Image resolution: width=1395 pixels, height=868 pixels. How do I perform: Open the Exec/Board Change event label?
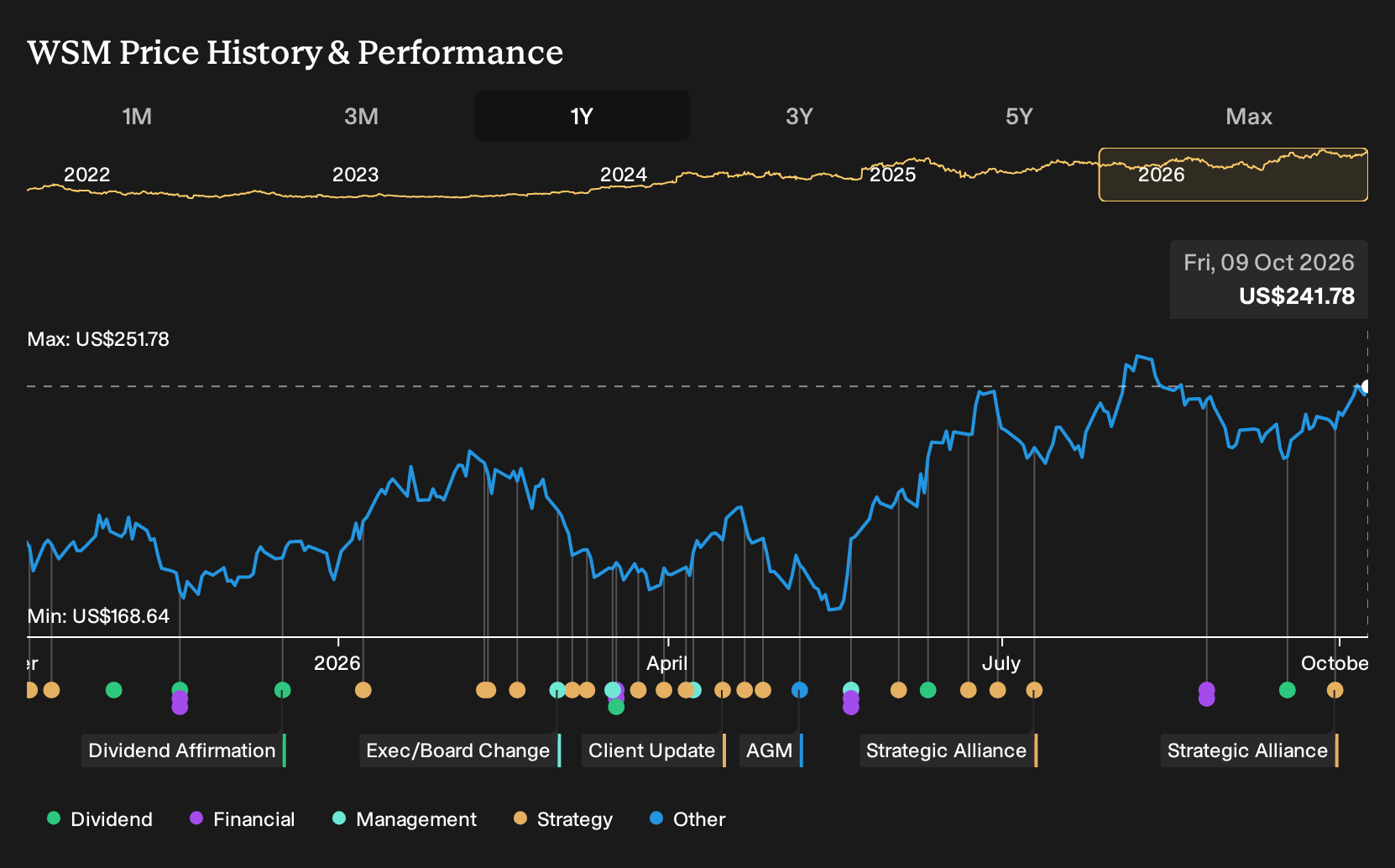pyautogui.click(x=460, y=750)
